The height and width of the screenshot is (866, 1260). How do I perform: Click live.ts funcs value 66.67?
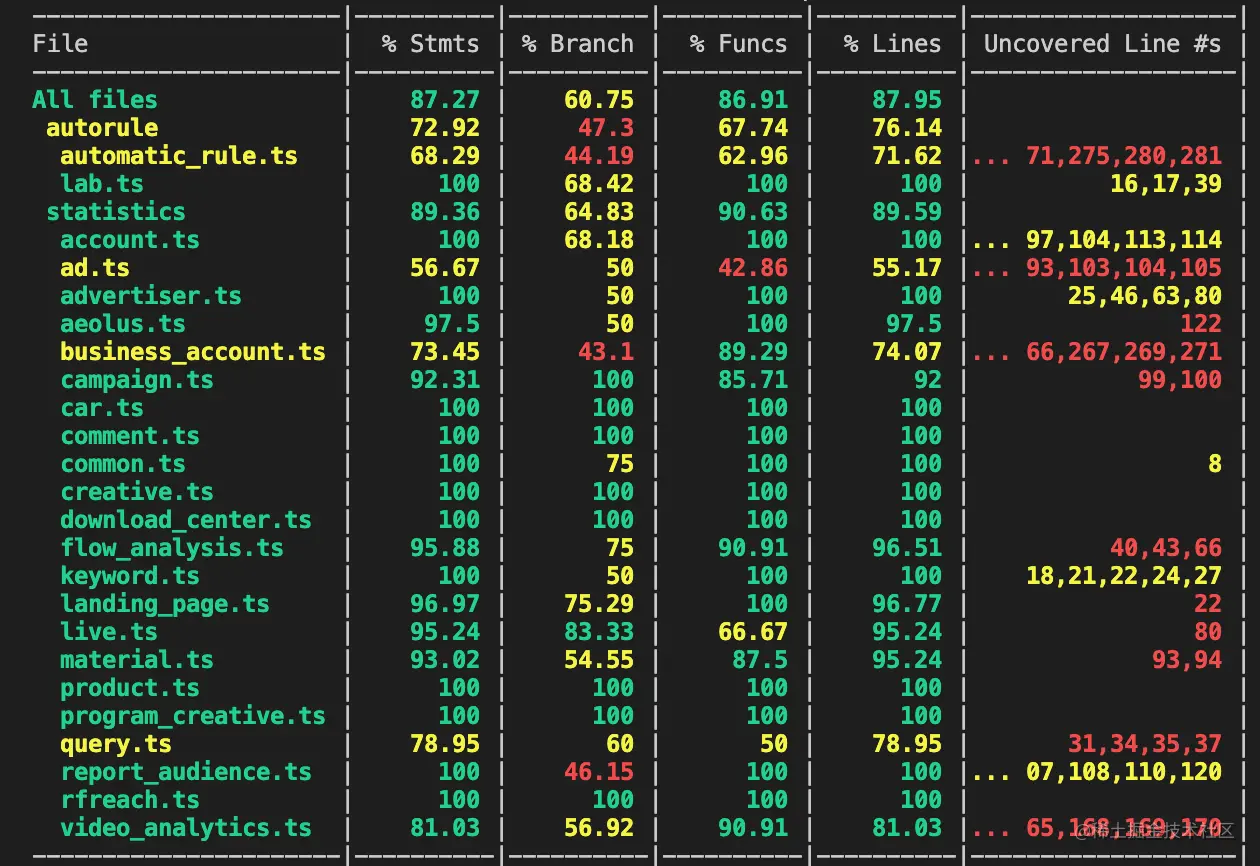[753, 632]
